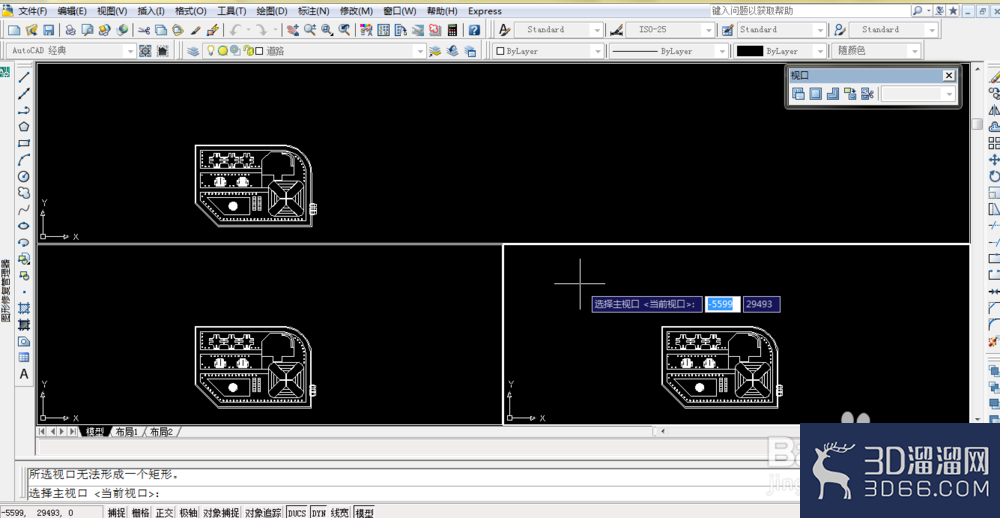Screen dimensions: 1000x518
Task: Click the Zoom Previous icon
Action: tap(344, 29)
